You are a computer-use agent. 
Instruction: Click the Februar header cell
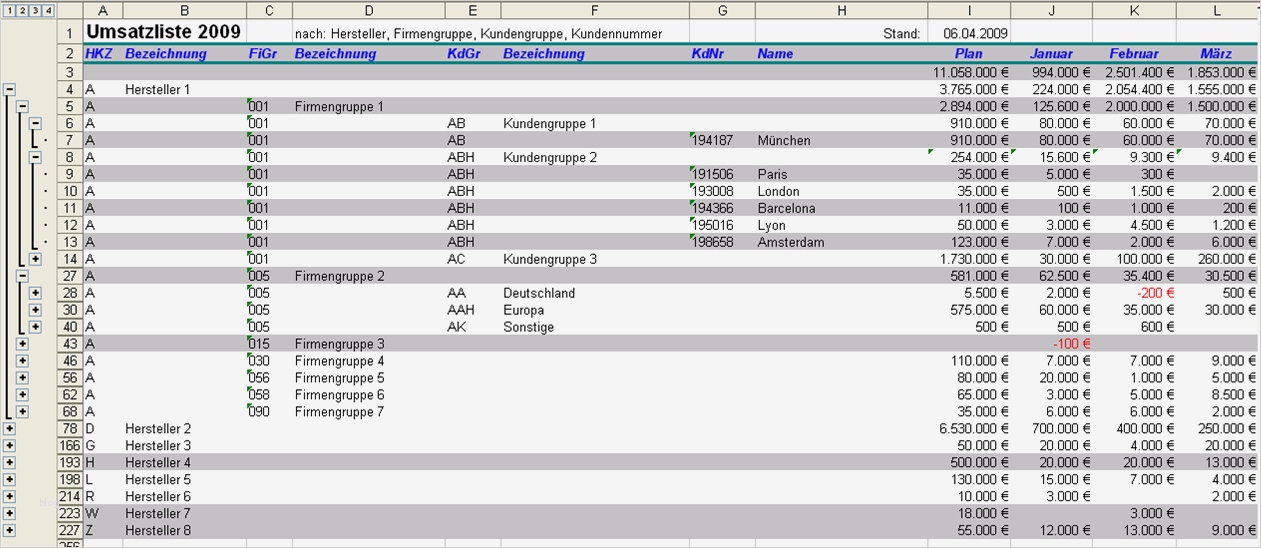point(1134,54)
